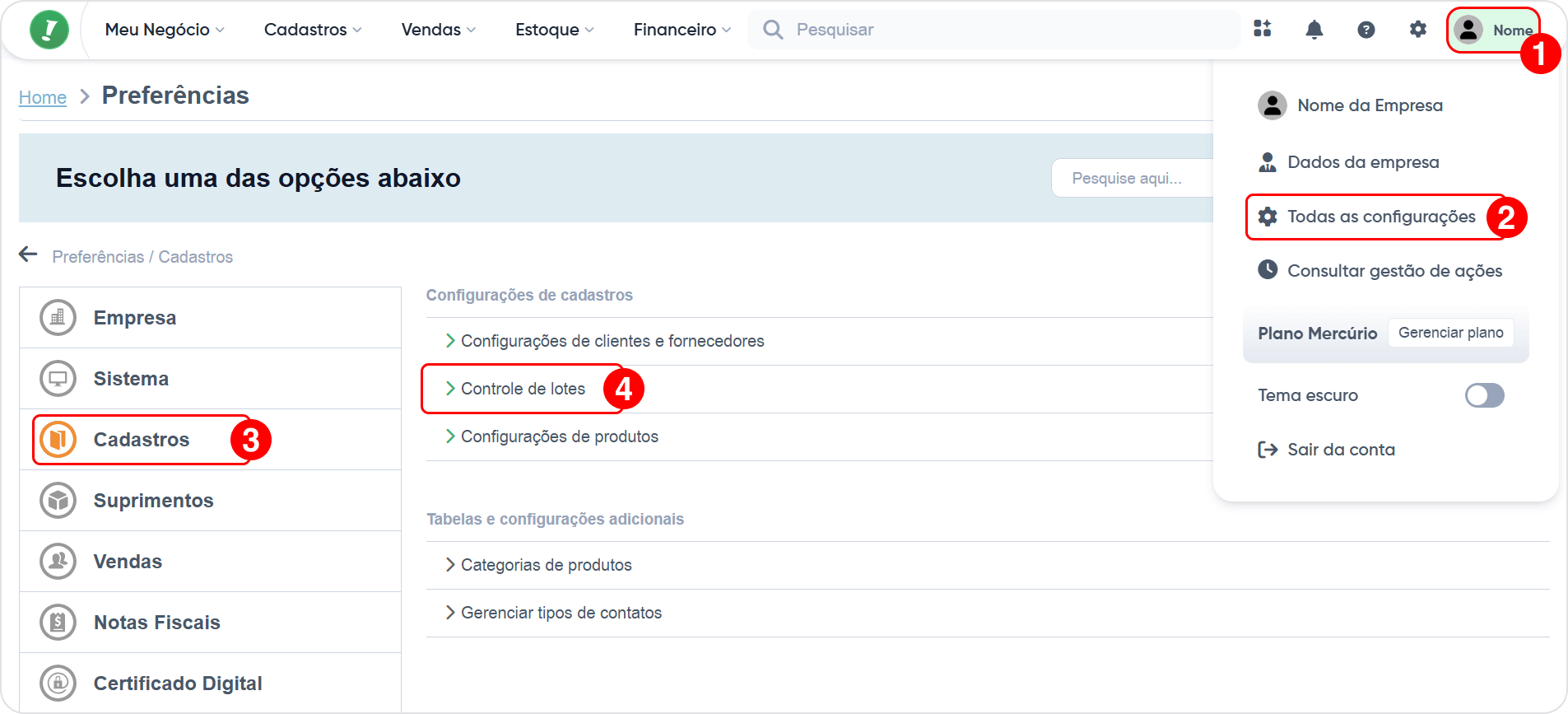Expand Configurações de clientes e fornecedores
Screen dimensions: 1568x714
pyautogui.click(x=605, y=341)
